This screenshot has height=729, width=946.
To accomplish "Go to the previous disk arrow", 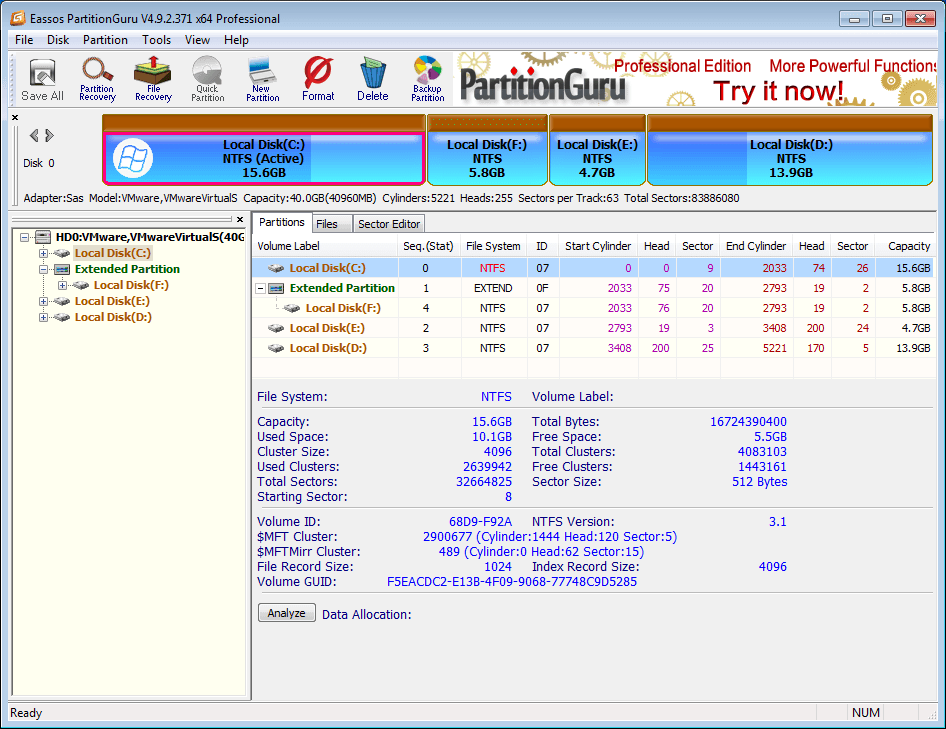I will coord(34,136).
